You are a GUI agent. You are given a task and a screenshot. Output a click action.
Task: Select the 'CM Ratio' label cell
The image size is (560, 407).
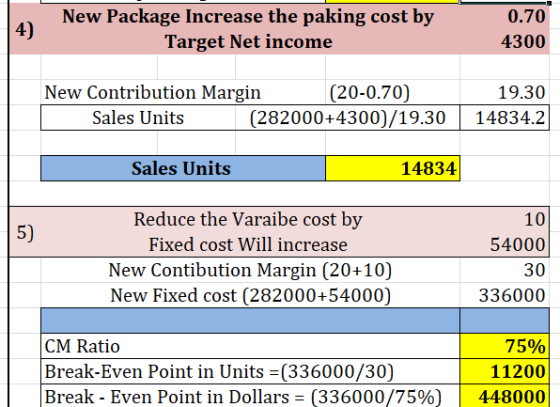[x=250, y=346]
